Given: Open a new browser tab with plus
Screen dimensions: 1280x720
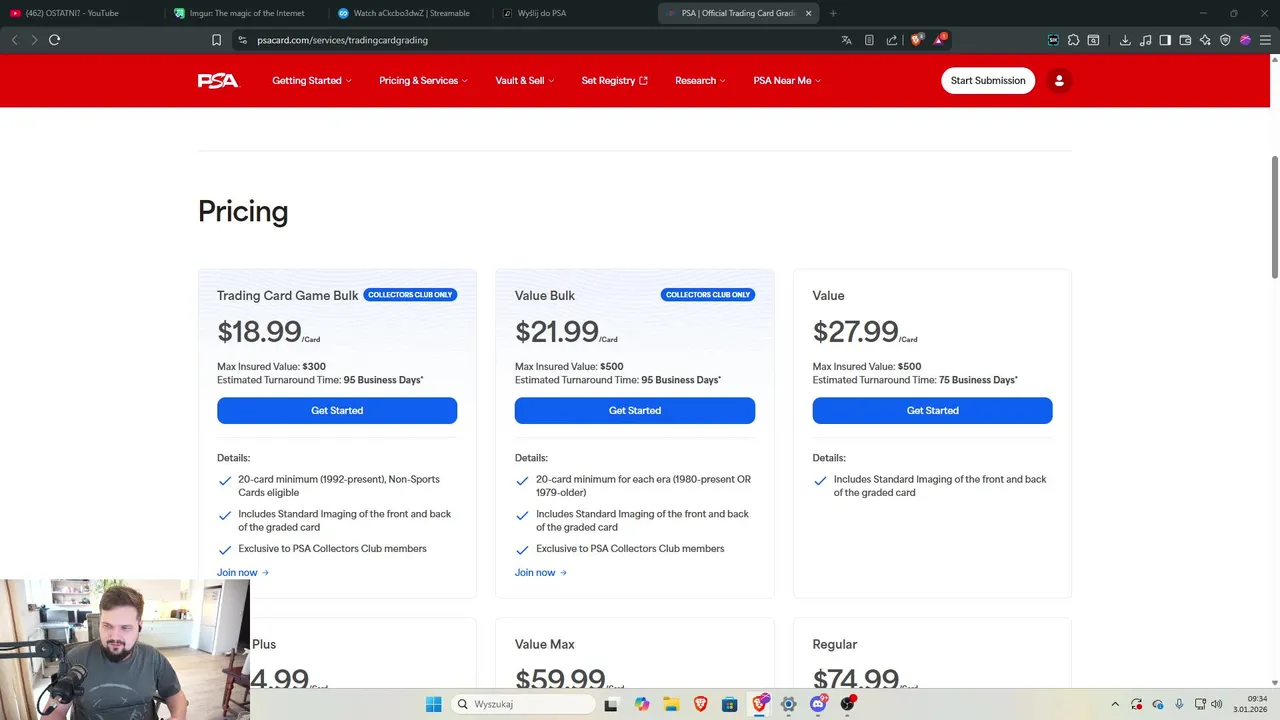Looking at the screenshot, I should tap(833, 13).
